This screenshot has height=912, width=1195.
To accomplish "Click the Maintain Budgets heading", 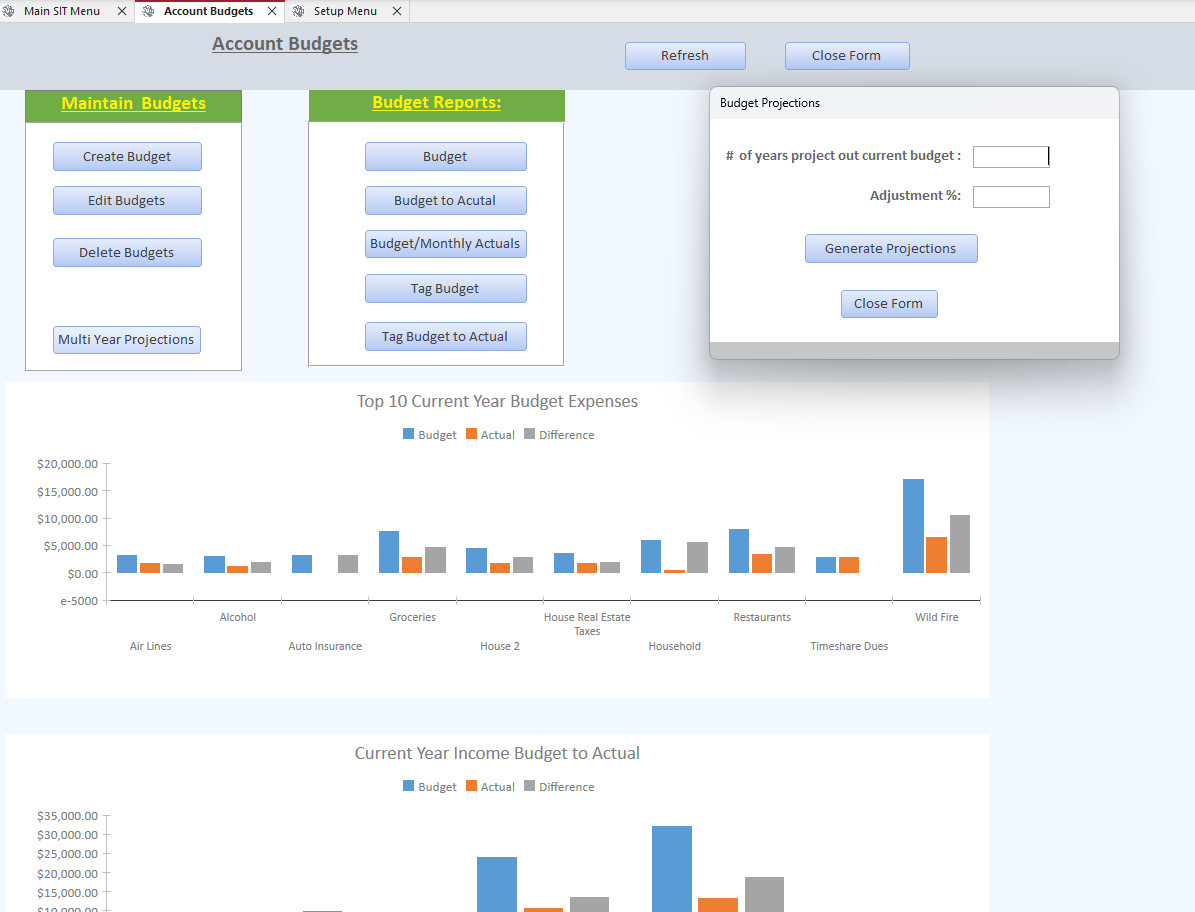I will 133,103.
